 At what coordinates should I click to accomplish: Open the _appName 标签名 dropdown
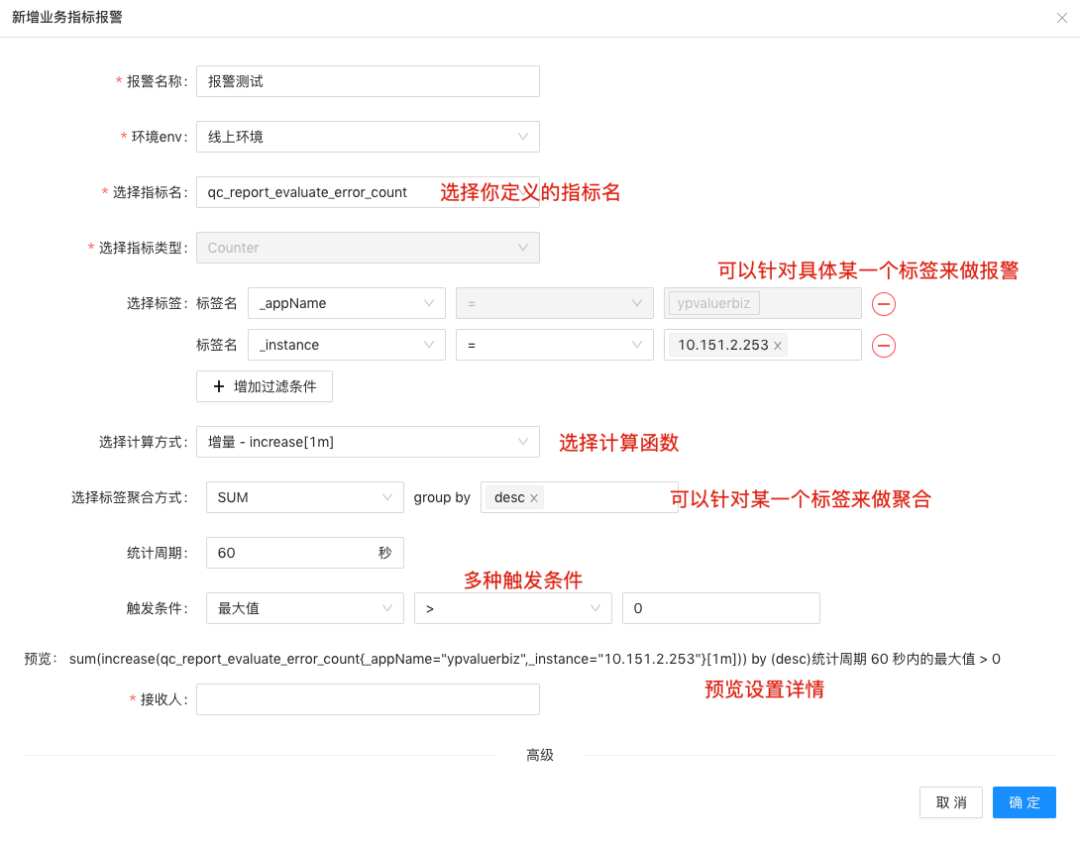pyautogui.click(x=346, y=303)
